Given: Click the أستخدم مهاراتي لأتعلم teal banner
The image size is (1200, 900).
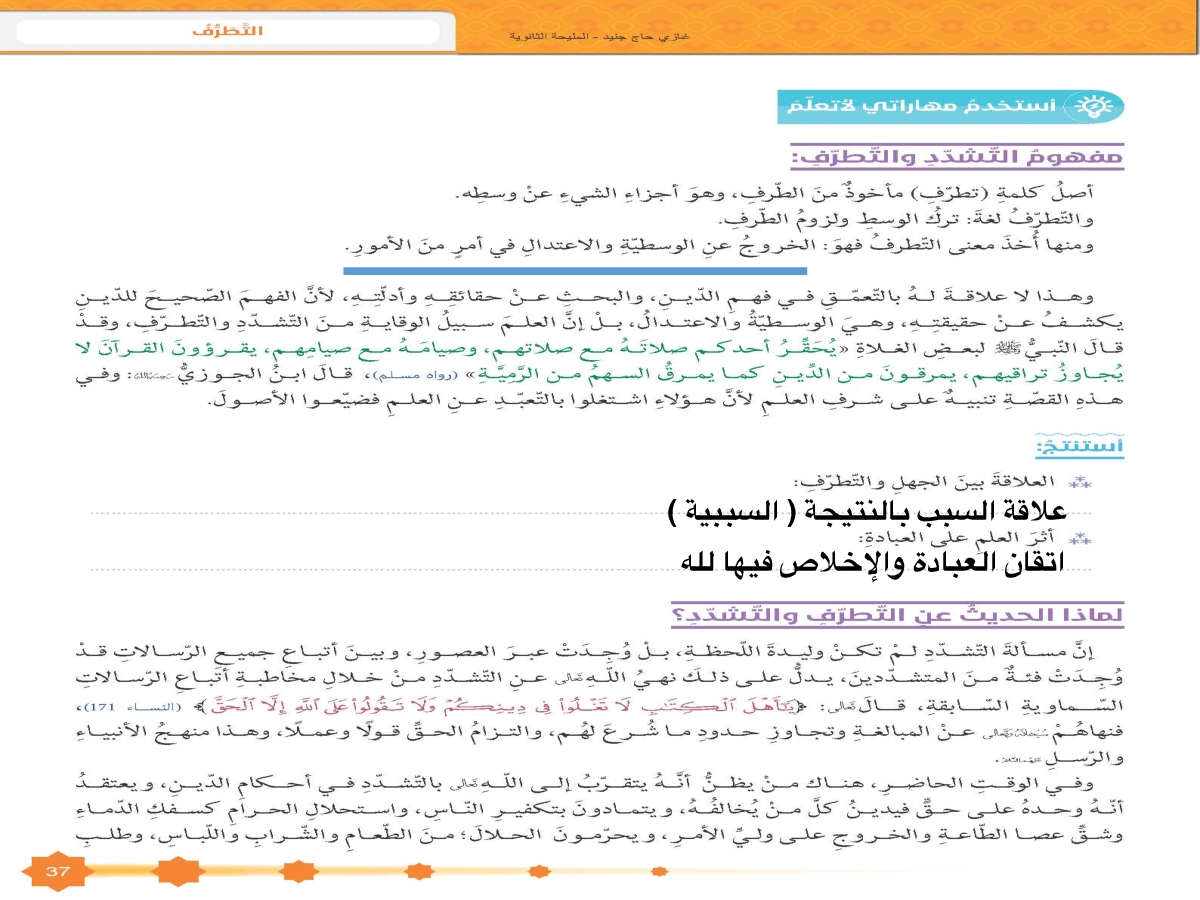Looking at the screenshot, I should 950,106.
